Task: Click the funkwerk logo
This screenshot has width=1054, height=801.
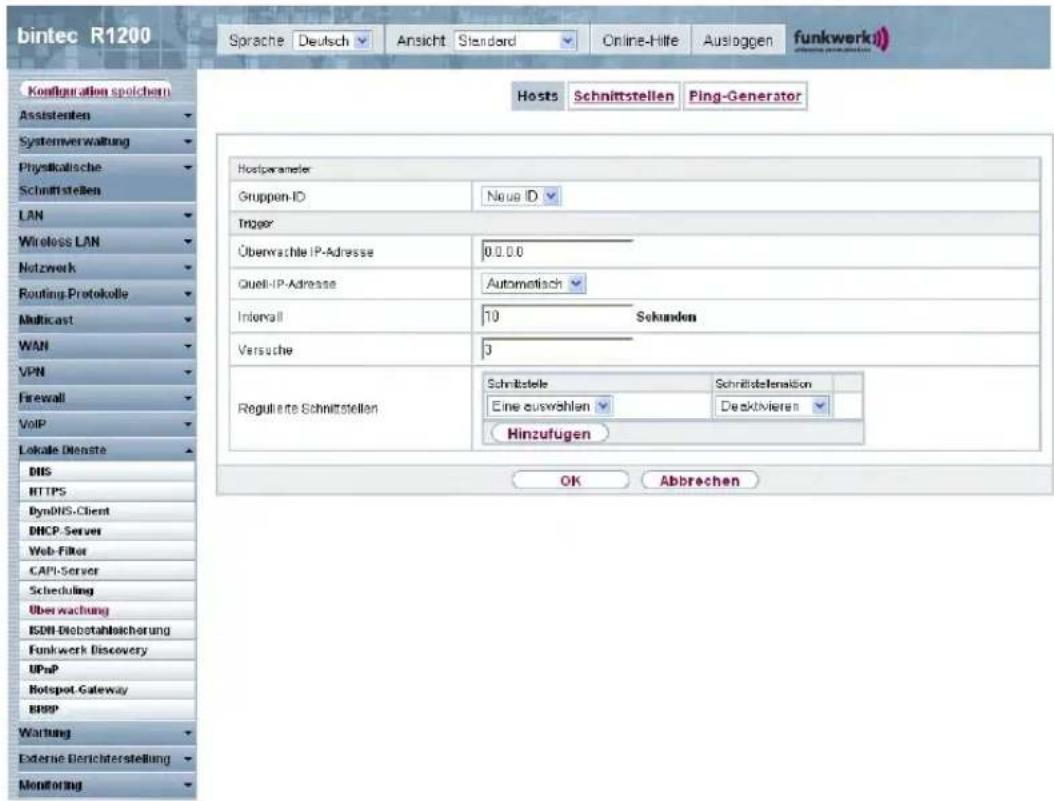Action: [841, 40]
